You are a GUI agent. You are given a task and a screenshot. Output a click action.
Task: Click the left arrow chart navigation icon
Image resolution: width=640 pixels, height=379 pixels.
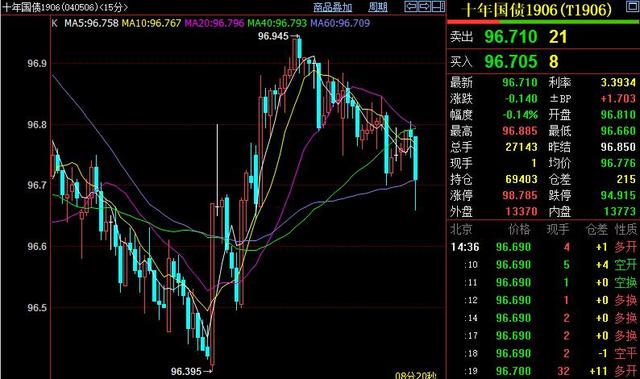pyautogui.click(x=411, y=6)
